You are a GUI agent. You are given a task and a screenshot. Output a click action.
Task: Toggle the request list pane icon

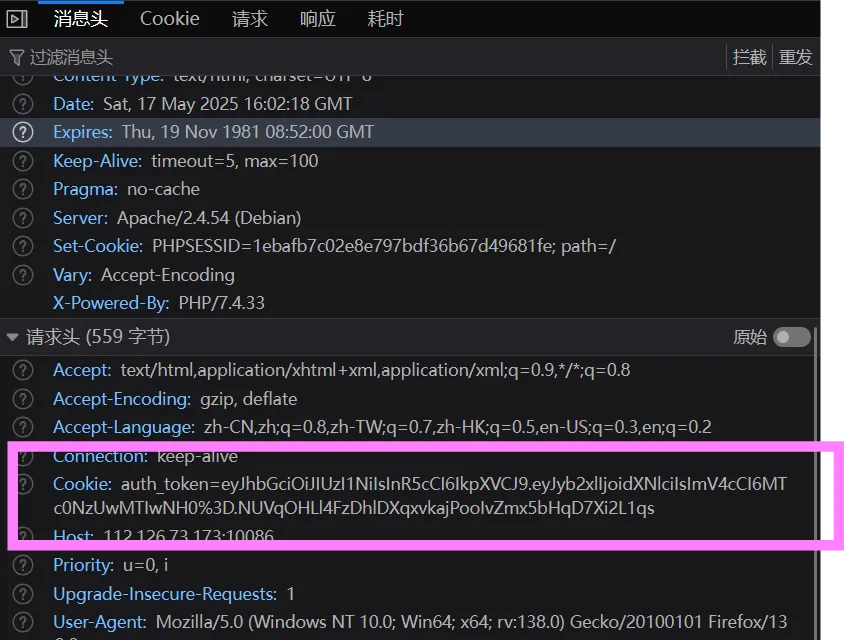17,19
